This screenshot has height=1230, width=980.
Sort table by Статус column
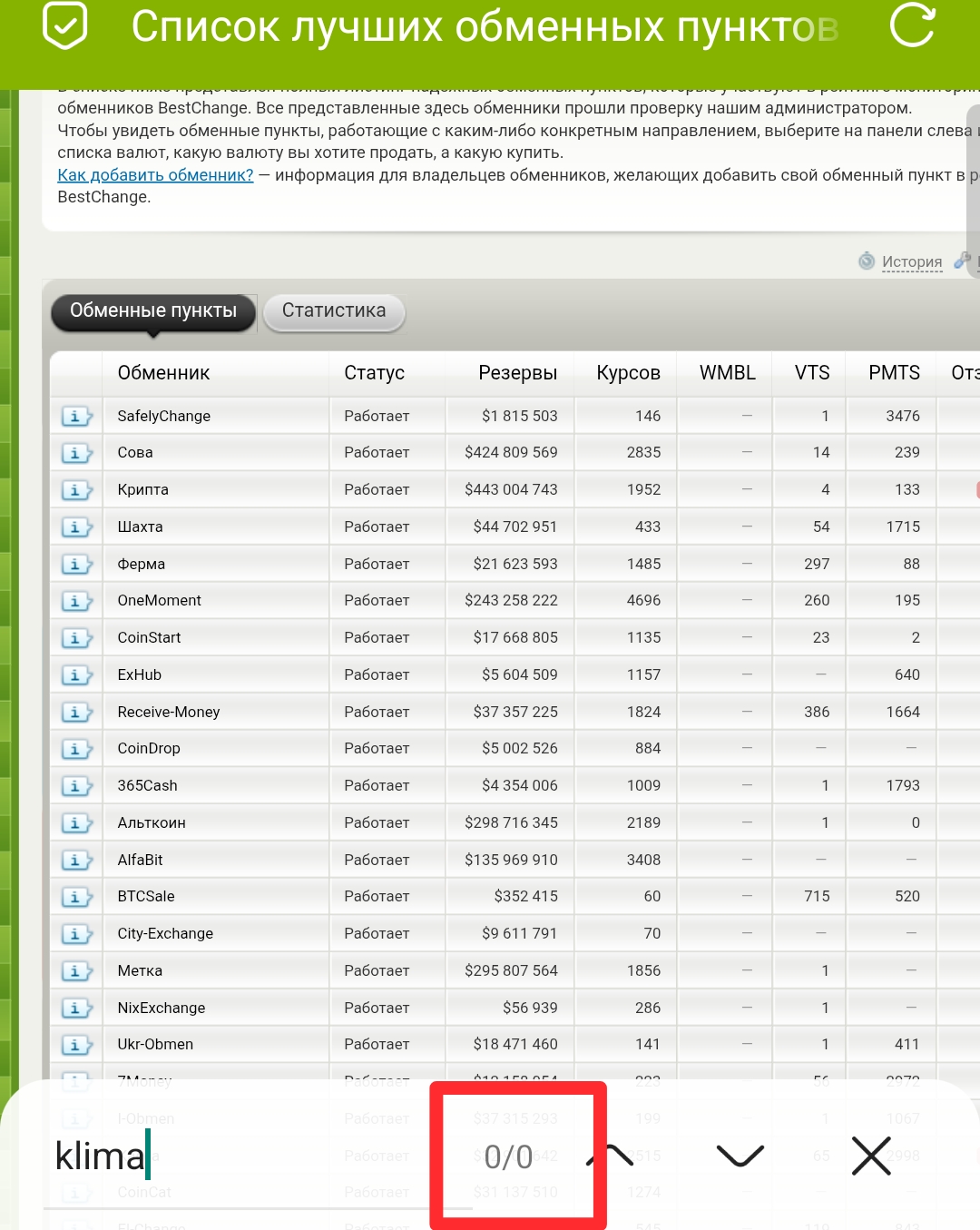coord(374,373)
